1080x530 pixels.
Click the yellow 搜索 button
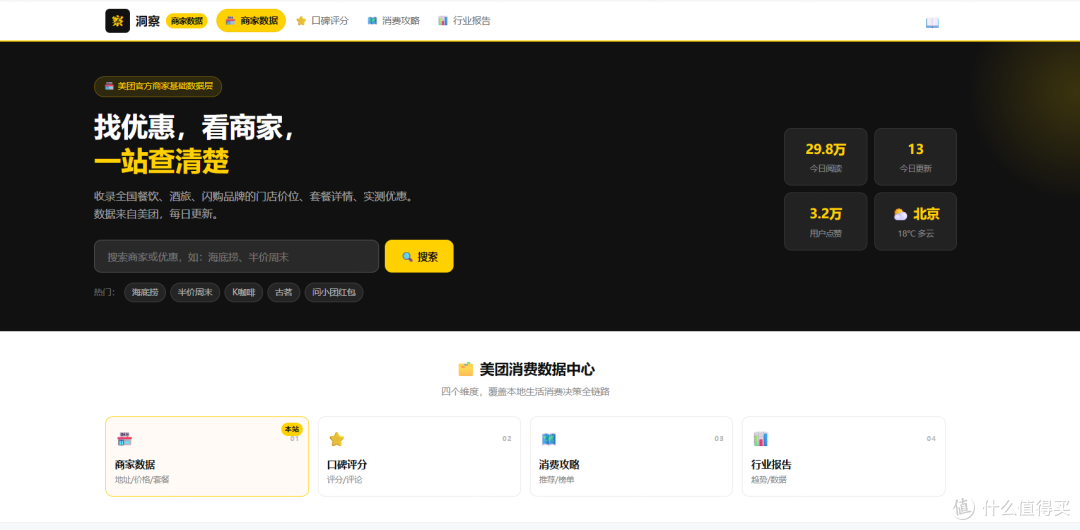419,256
